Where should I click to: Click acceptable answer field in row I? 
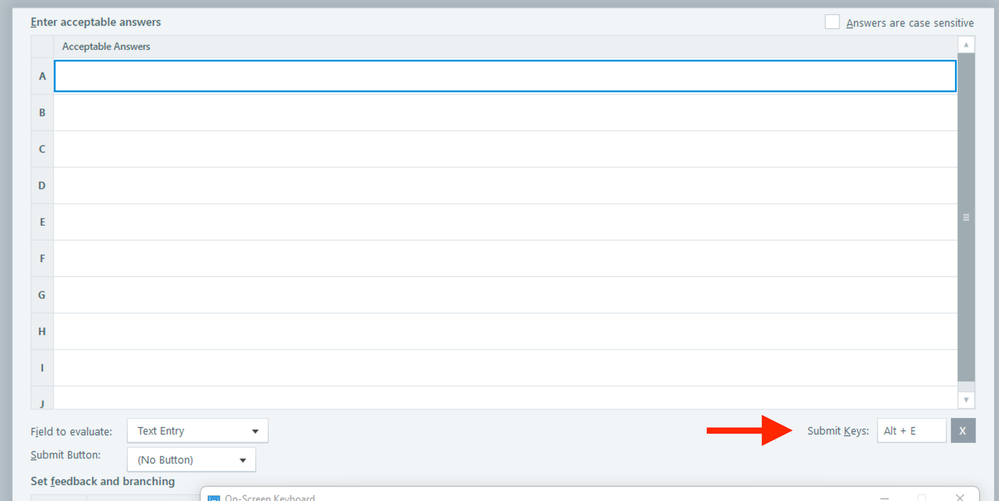(505, 368)
